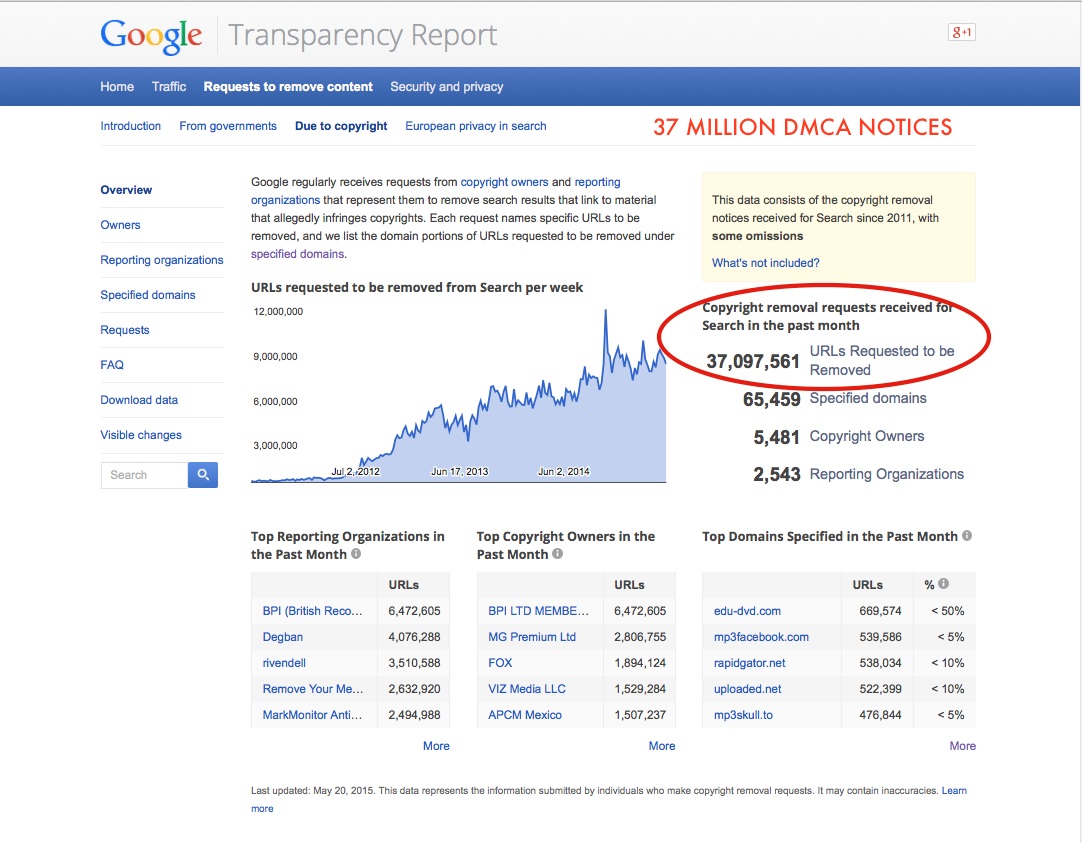The height and width of the screenshot is (843, 1082).
Task: Open the Traffic tab in the navigation bar
Action: coord(169,87)
